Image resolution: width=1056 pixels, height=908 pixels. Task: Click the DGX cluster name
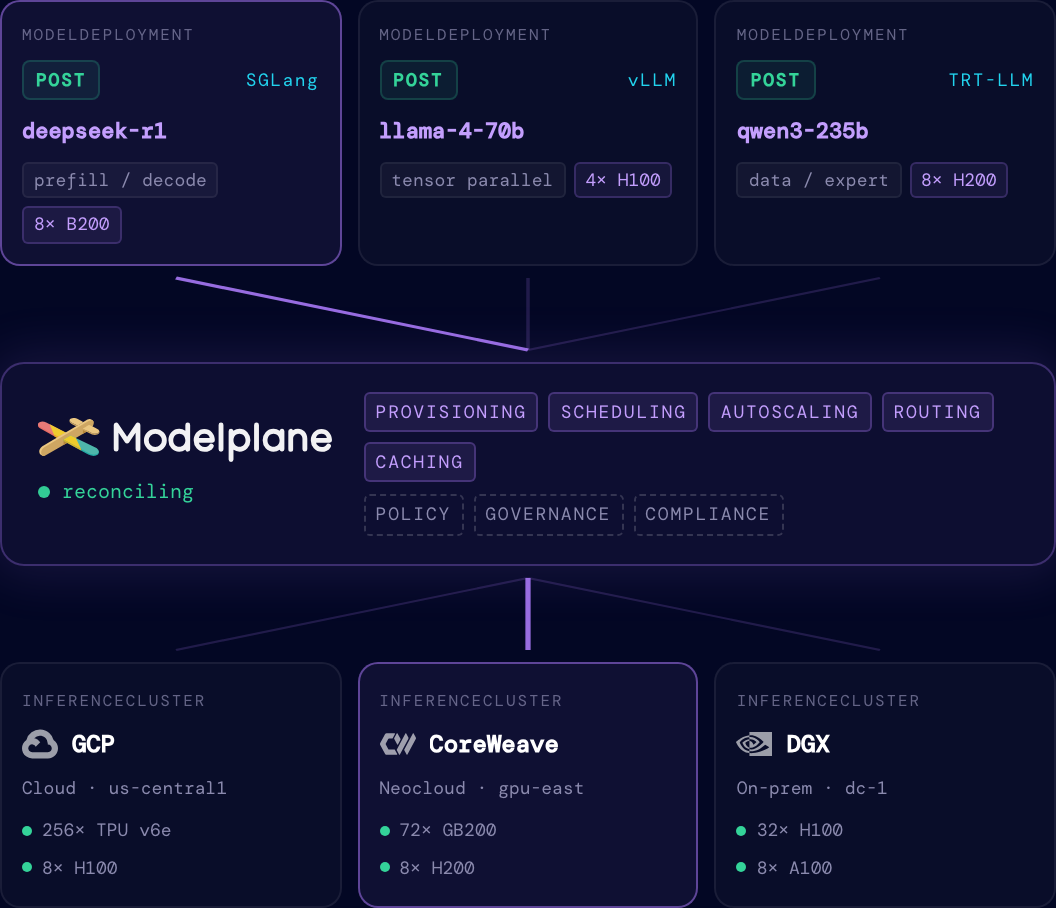point(808,744)
